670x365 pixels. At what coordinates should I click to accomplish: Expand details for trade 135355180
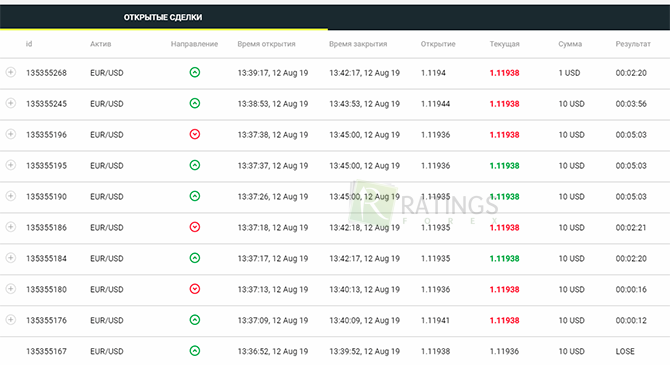tap(11, 289)
